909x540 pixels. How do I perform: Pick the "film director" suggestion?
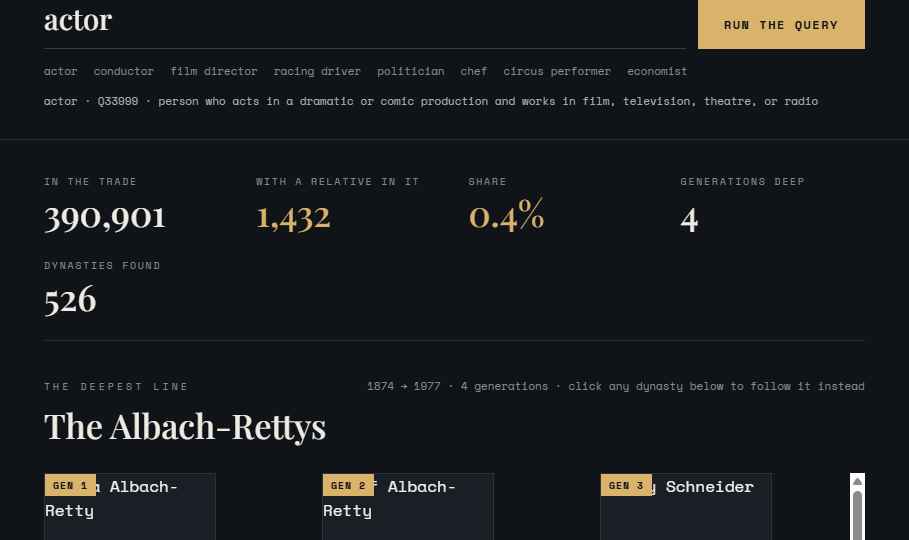click(x=213, y=71)
